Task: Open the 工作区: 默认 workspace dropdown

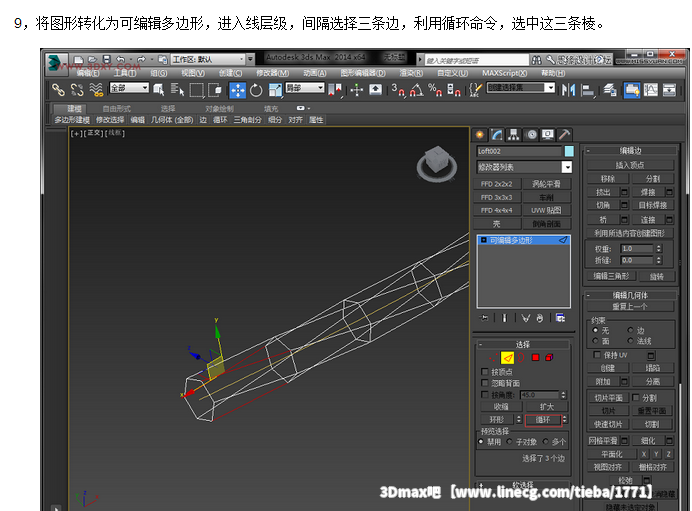Action: coord(208,59)
